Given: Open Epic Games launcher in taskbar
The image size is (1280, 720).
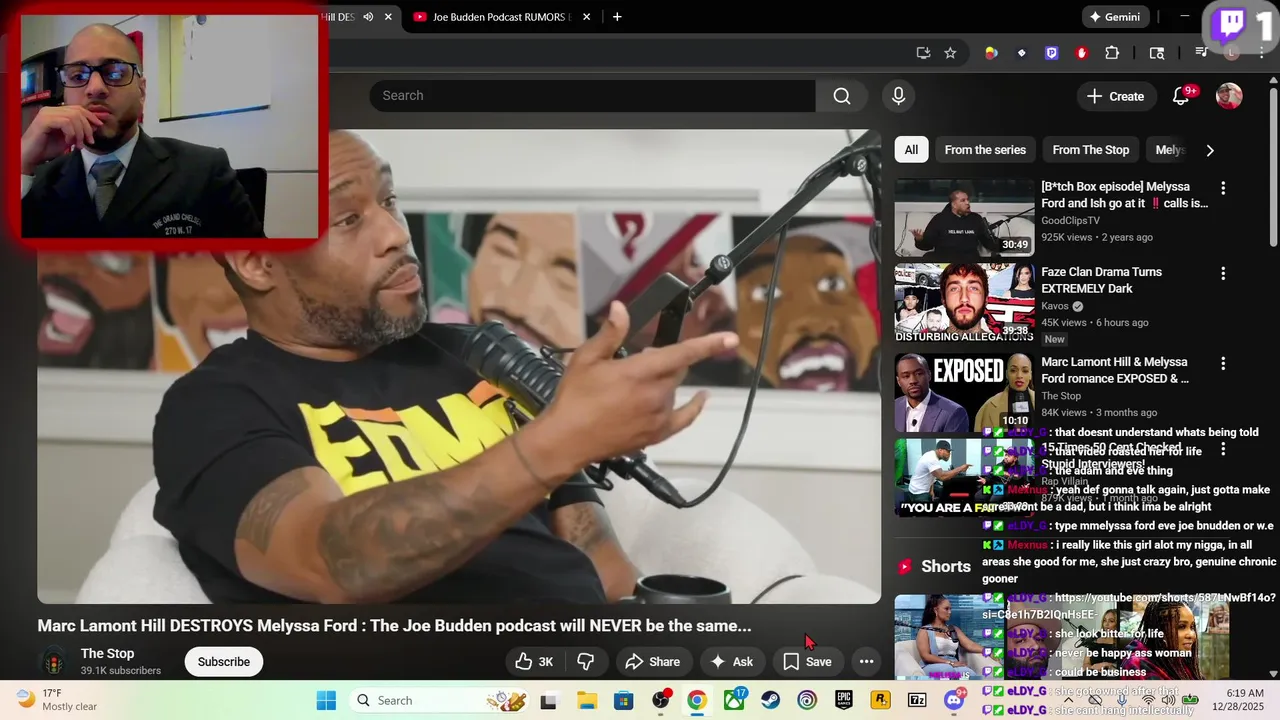Looking at the screenshot, I should [844, 700].
